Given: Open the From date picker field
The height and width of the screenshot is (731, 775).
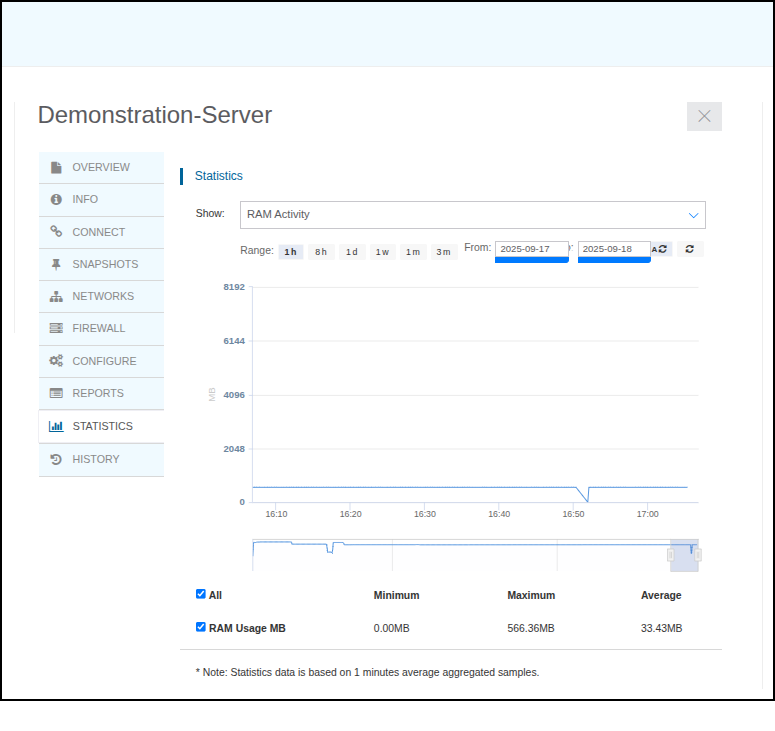Looking at the screenshot, I should pos(531,249).
